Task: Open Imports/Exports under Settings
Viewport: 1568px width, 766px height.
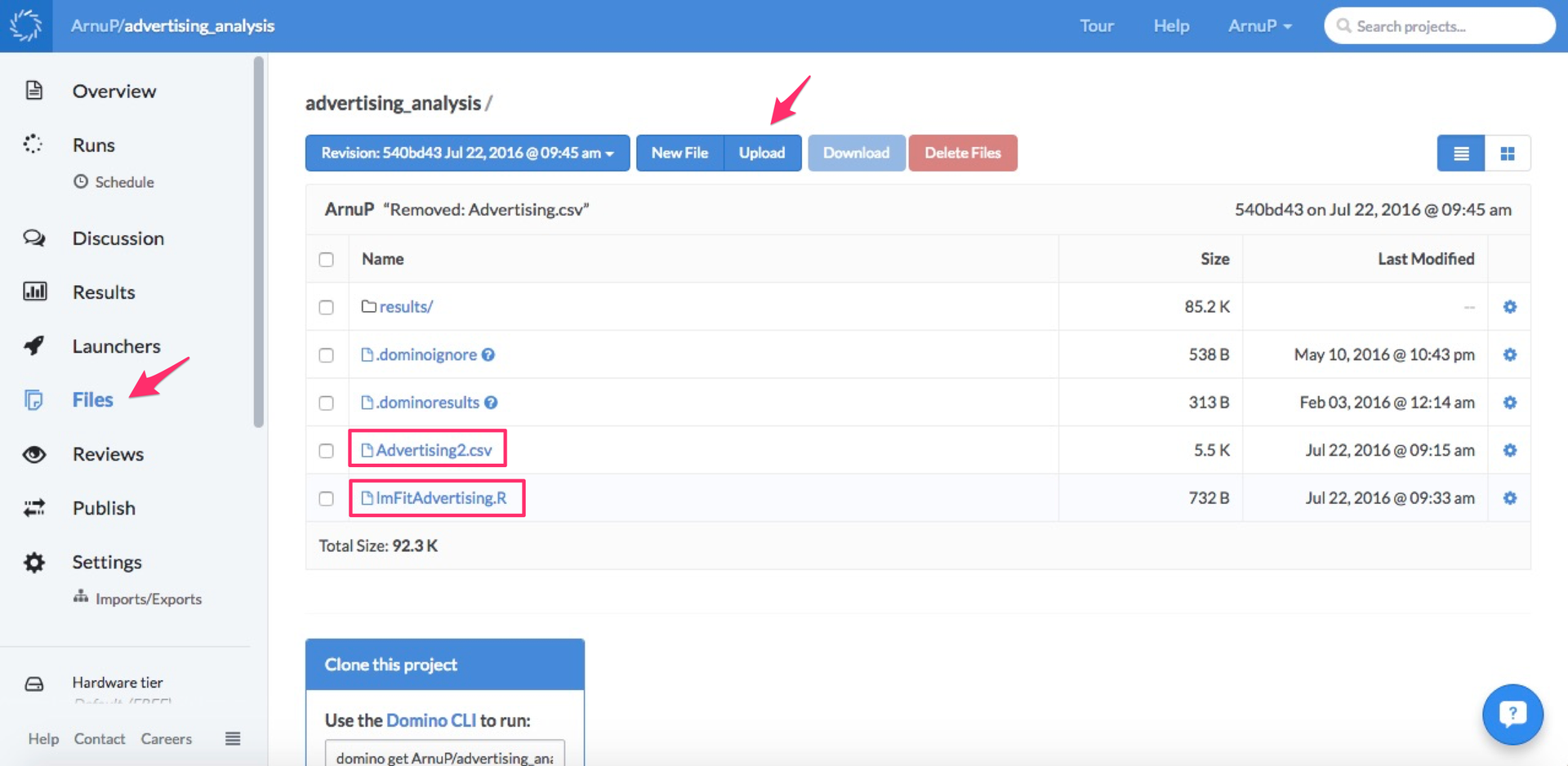Action: (x=149, y=599)
